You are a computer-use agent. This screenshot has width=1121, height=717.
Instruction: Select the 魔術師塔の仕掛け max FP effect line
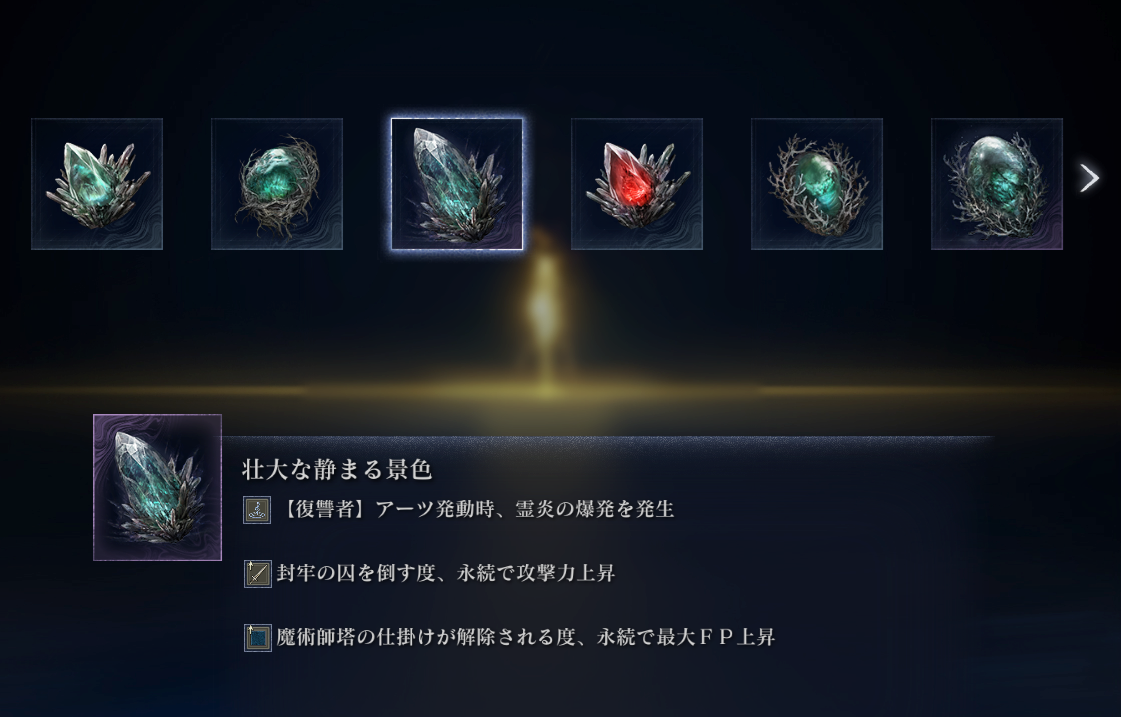tap(526, 637)
